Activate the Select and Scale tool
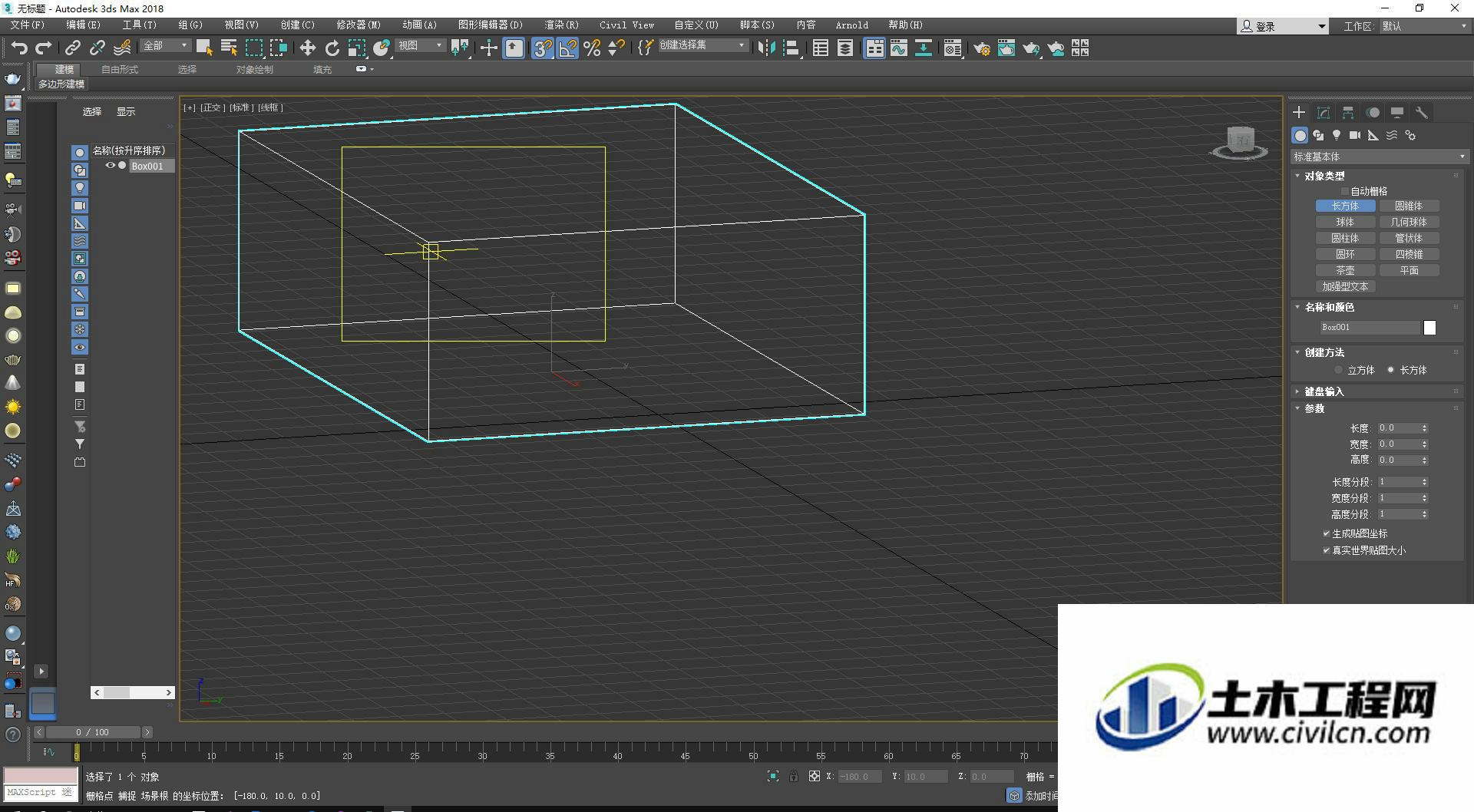Screen dimensions: 1474x812 pos(356,48)
